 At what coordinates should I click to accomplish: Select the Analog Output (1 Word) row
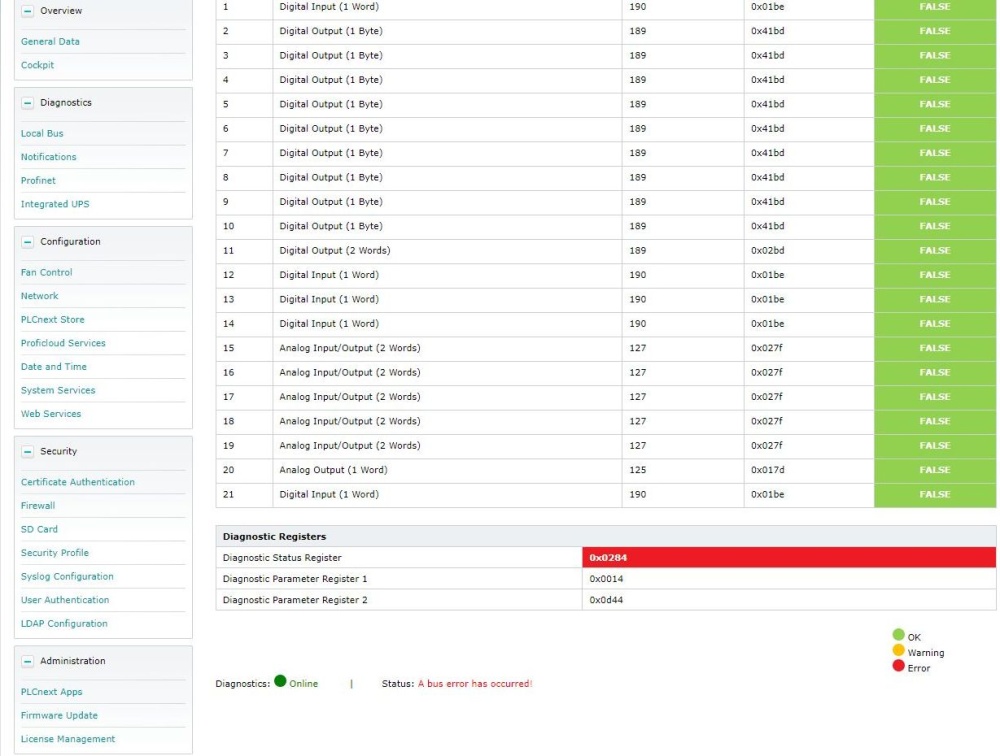[333, 470]
